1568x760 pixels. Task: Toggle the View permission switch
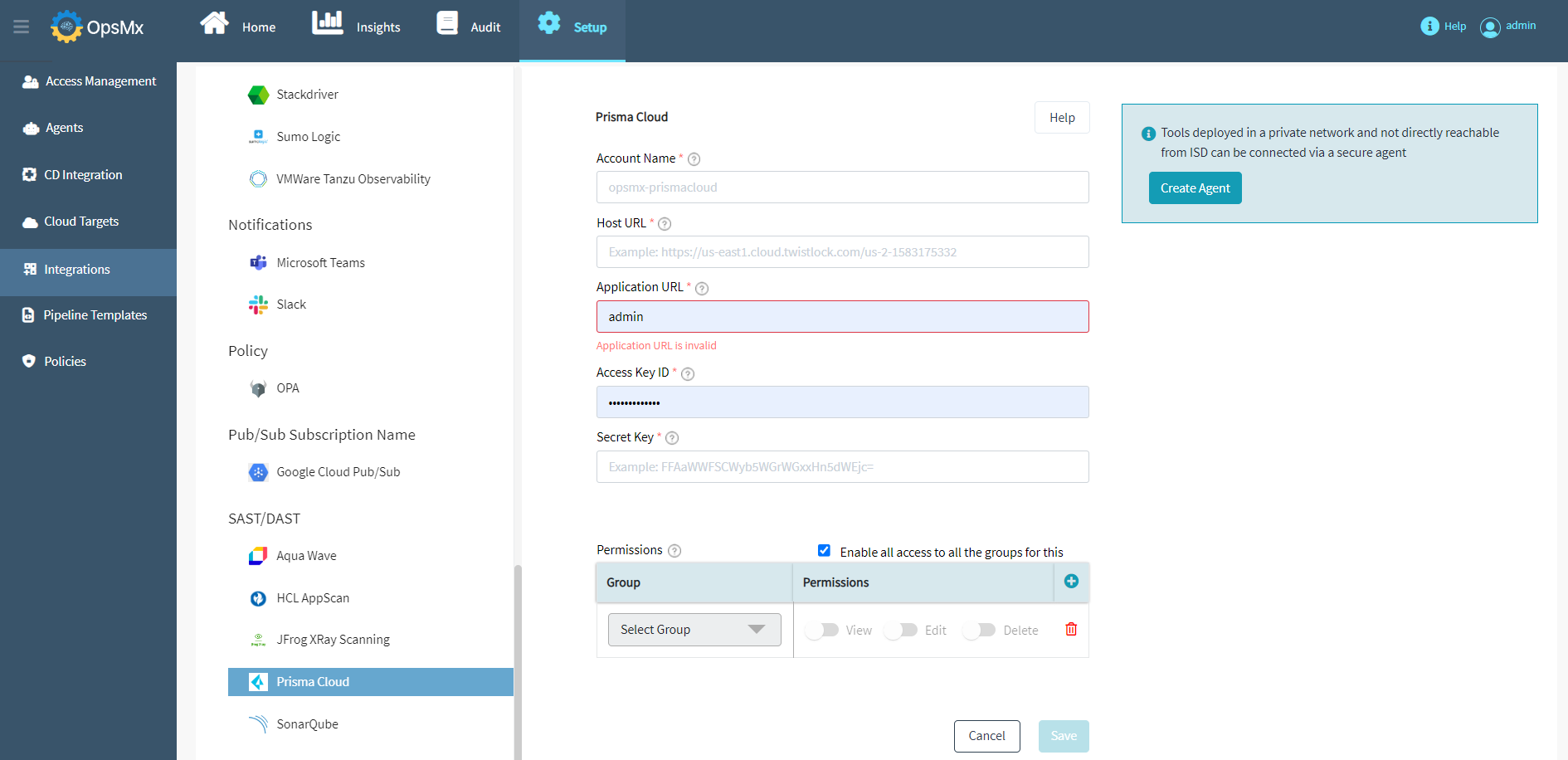click(x=822, y=631)
